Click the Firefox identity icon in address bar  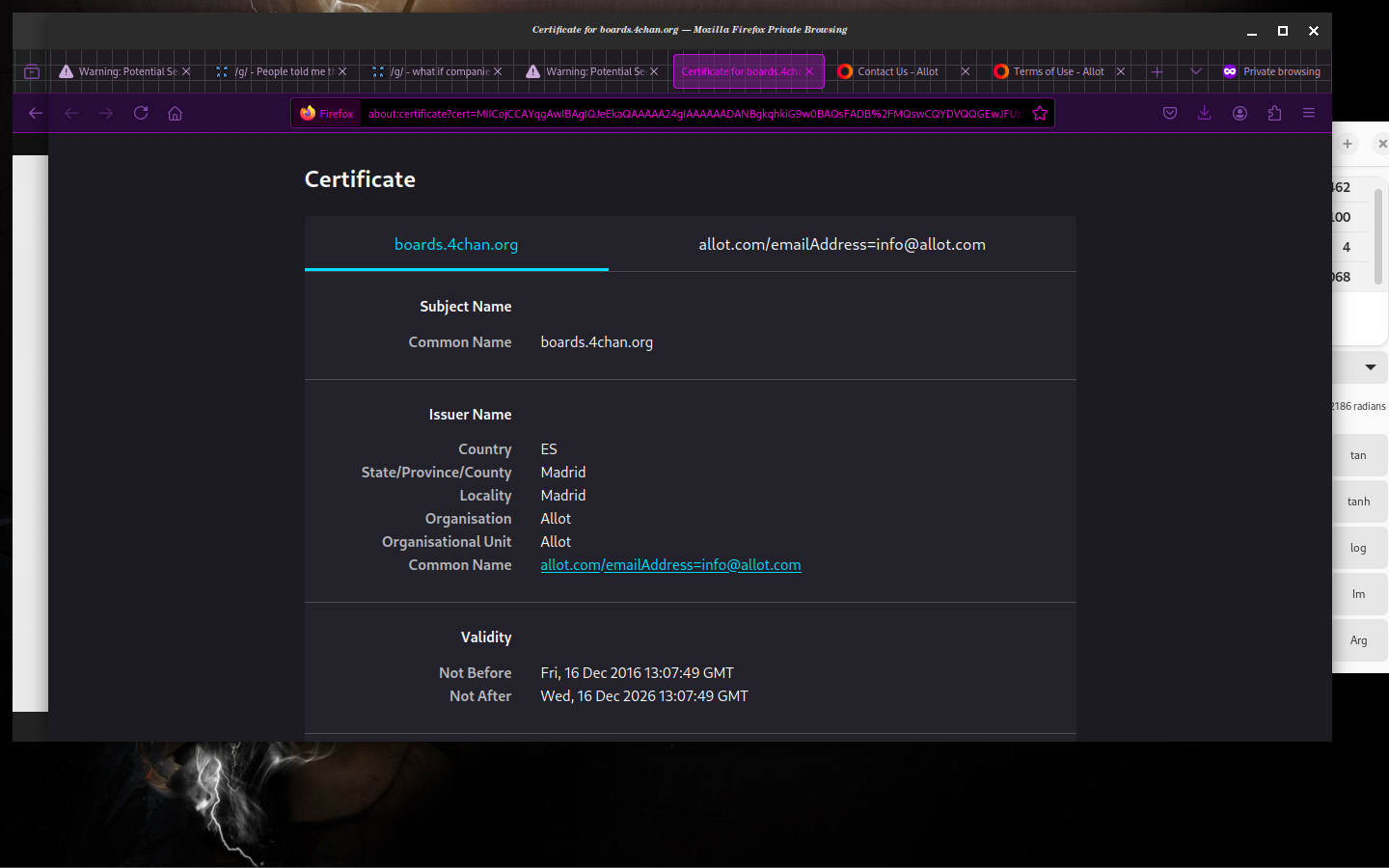point(327,113)
